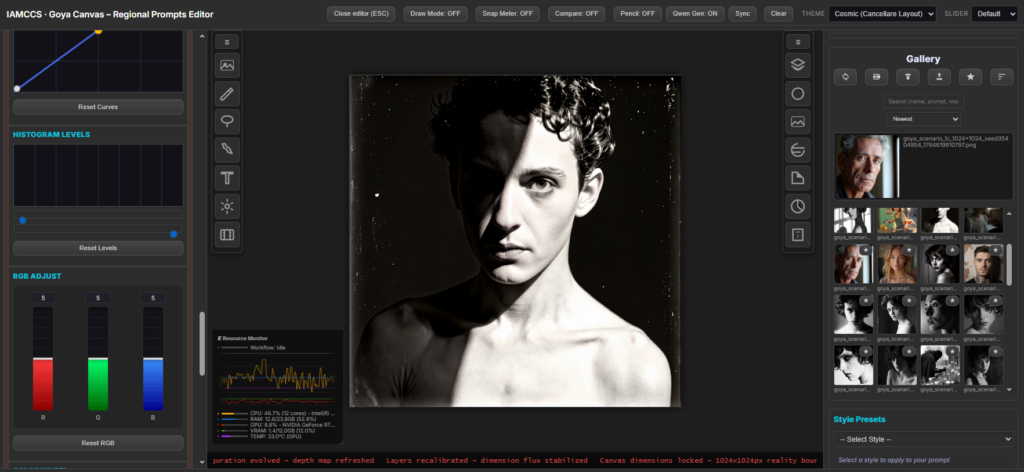Viewport: 1024px width, 472px height.
Task: Disable Qwen Gen
Action: [x=695, y=14]
